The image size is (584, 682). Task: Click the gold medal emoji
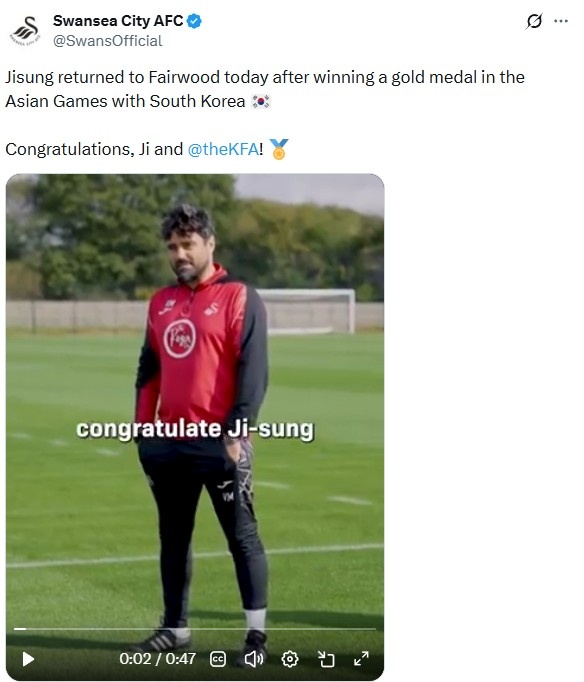click(279, 149)
